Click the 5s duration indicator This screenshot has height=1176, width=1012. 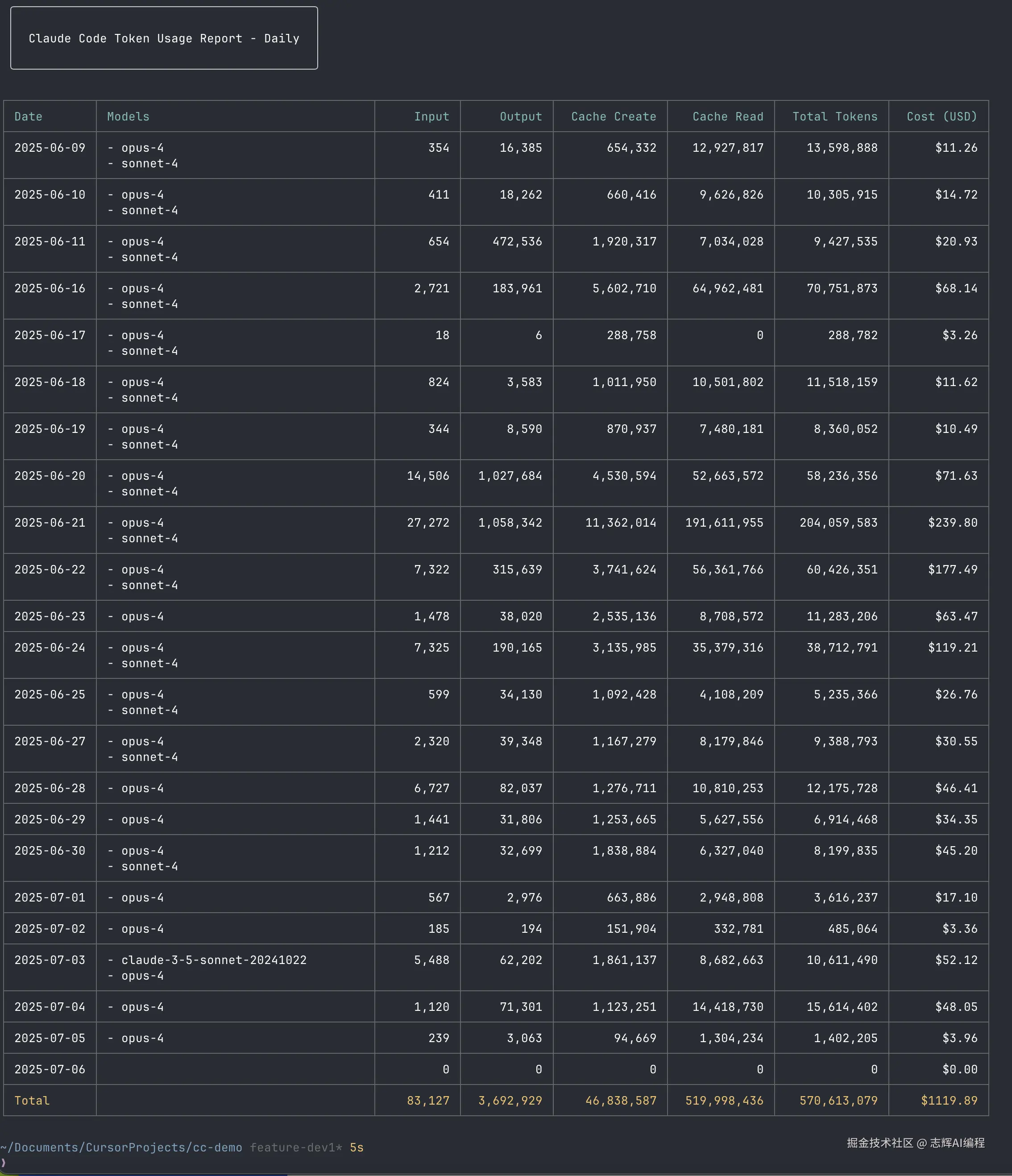(x=357, y=1147)
